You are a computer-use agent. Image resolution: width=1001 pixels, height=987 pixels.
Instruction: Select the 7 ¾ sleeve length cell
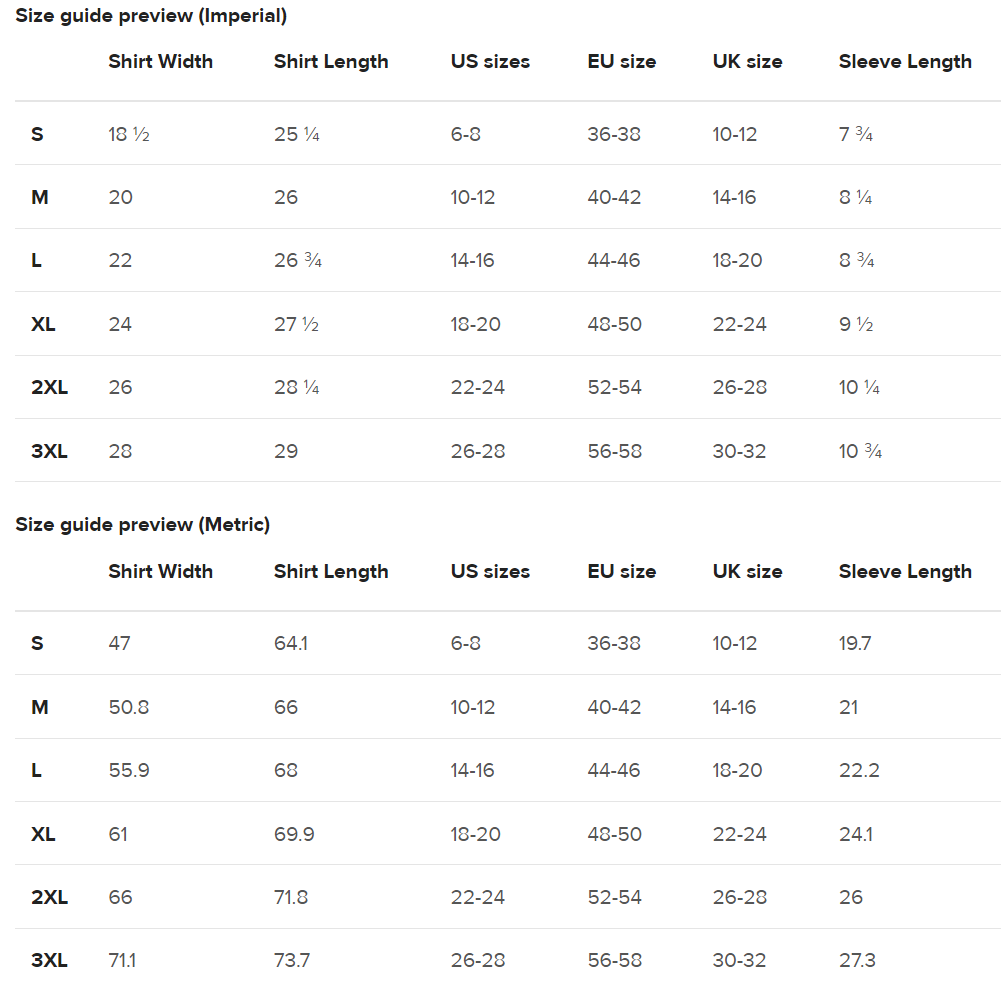(856, 134)
